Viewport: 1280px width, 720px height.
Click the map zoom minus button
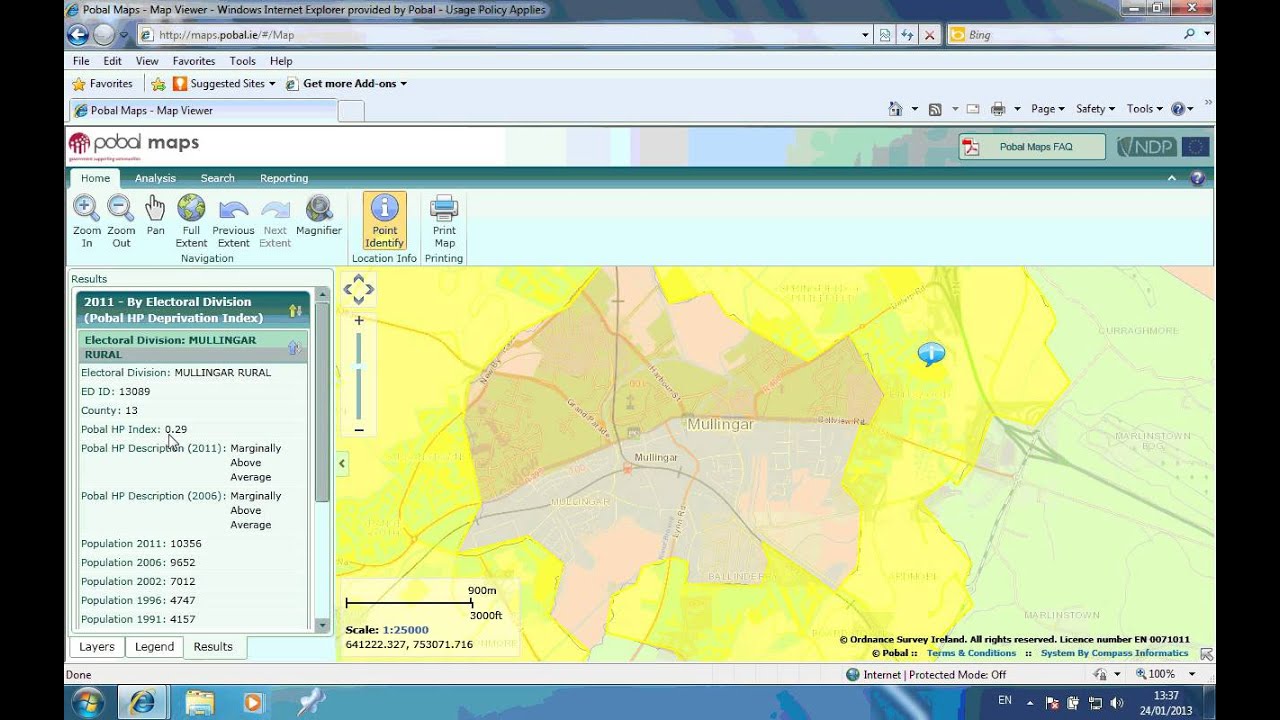click(x=358, y=430)
